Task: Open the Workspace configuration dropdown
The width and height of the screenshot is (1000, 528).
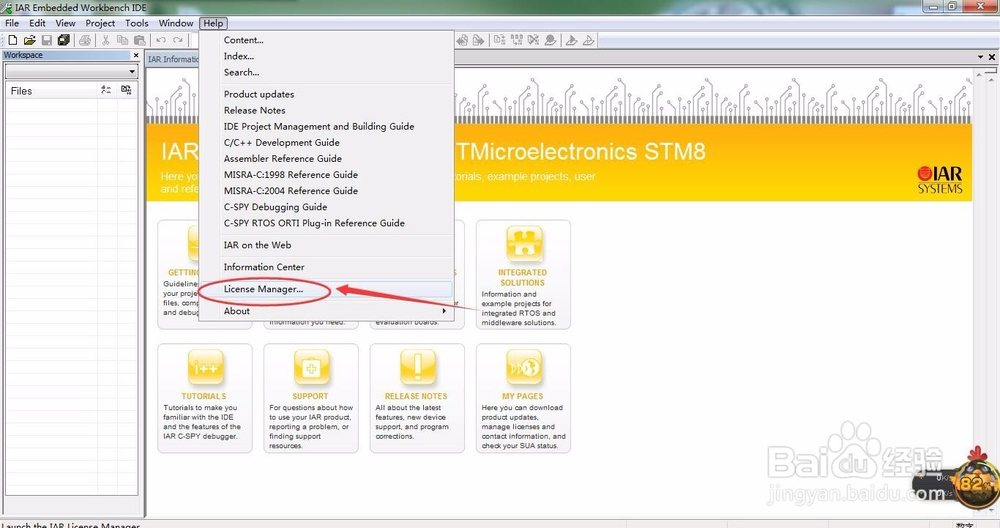Action: [x=71, y=71]
